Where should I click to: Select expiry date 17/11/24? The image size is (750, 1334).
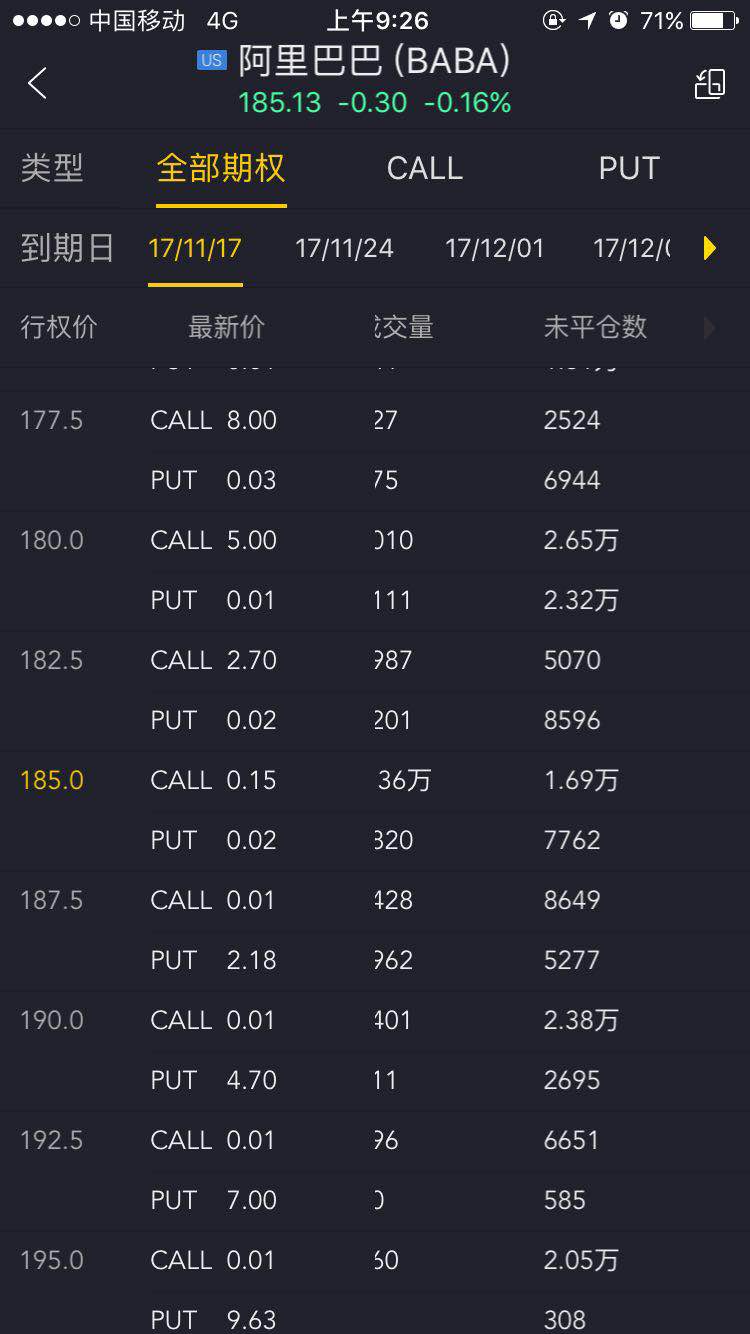344,248
